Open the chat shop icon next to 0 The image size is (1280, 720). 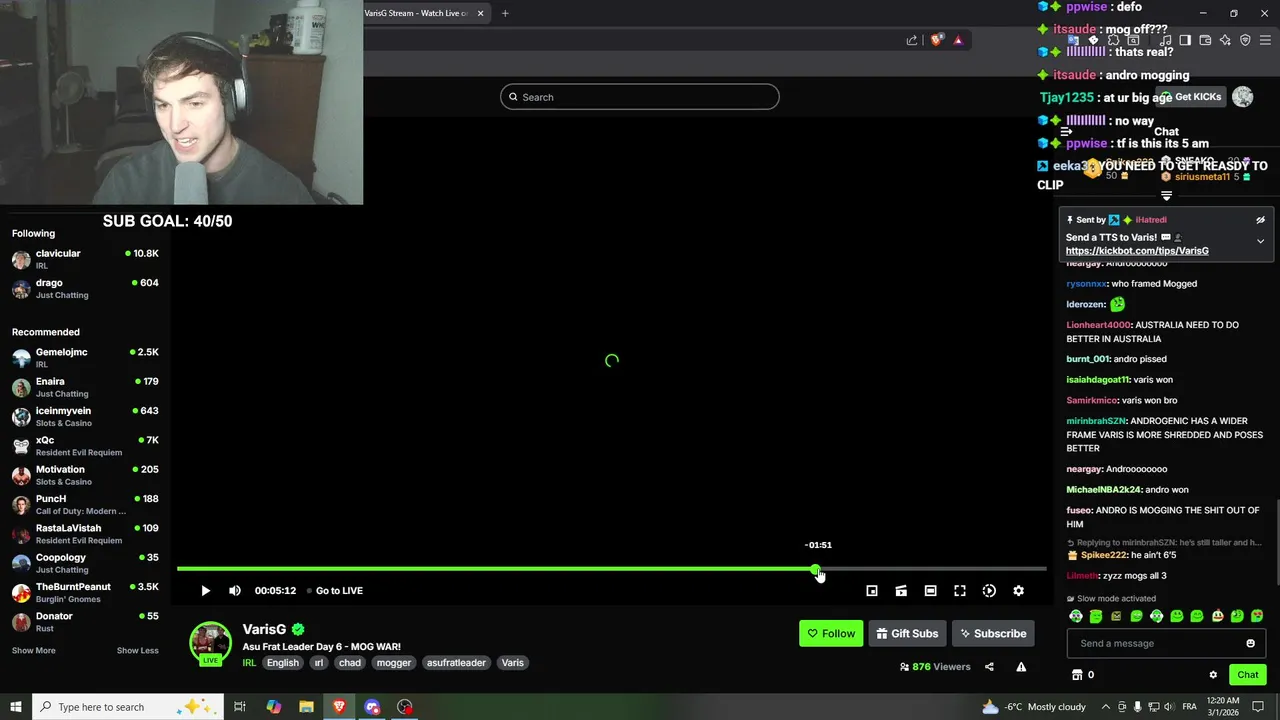1077,675
